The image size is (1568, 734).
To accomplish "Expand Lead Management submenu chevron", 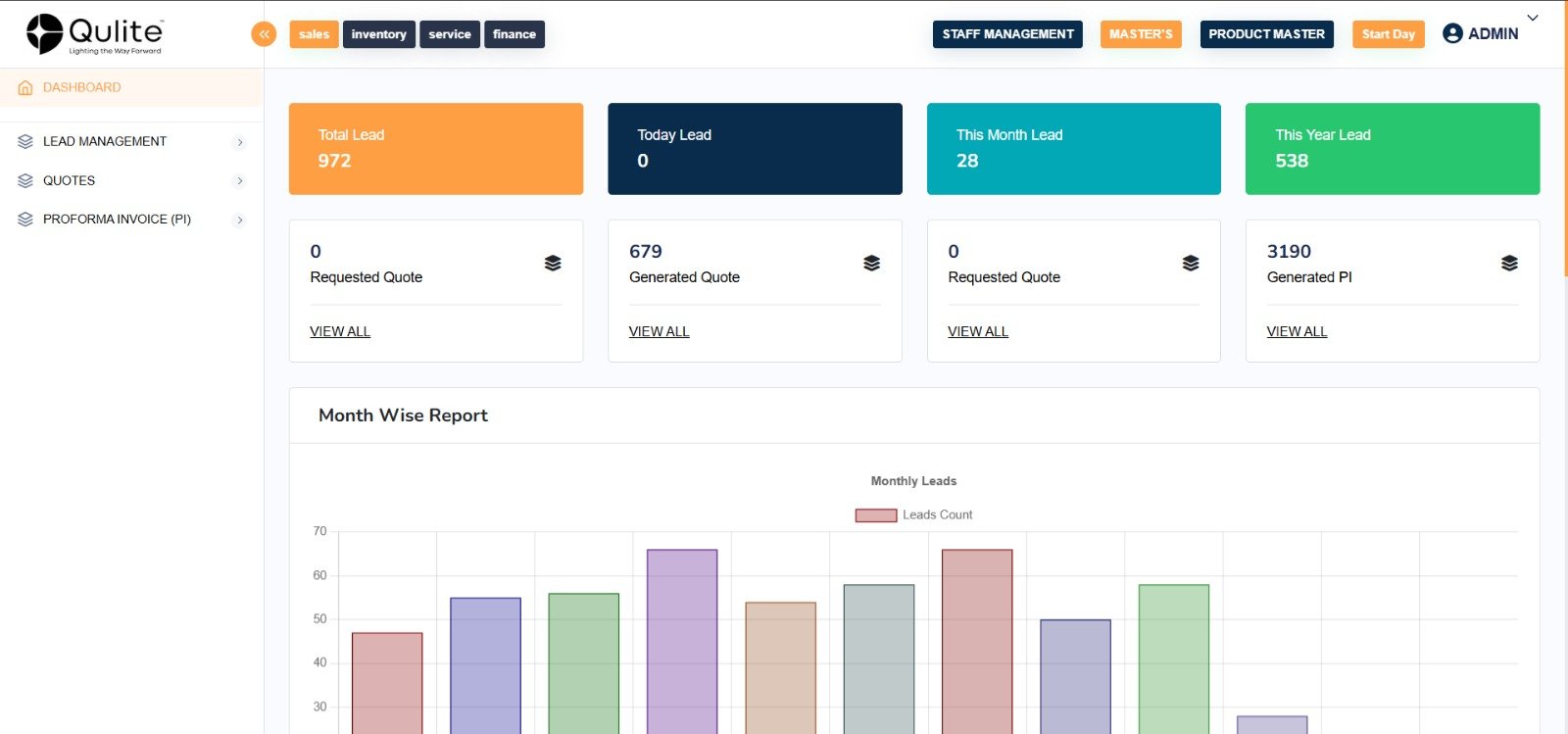I will pos(240,142).
